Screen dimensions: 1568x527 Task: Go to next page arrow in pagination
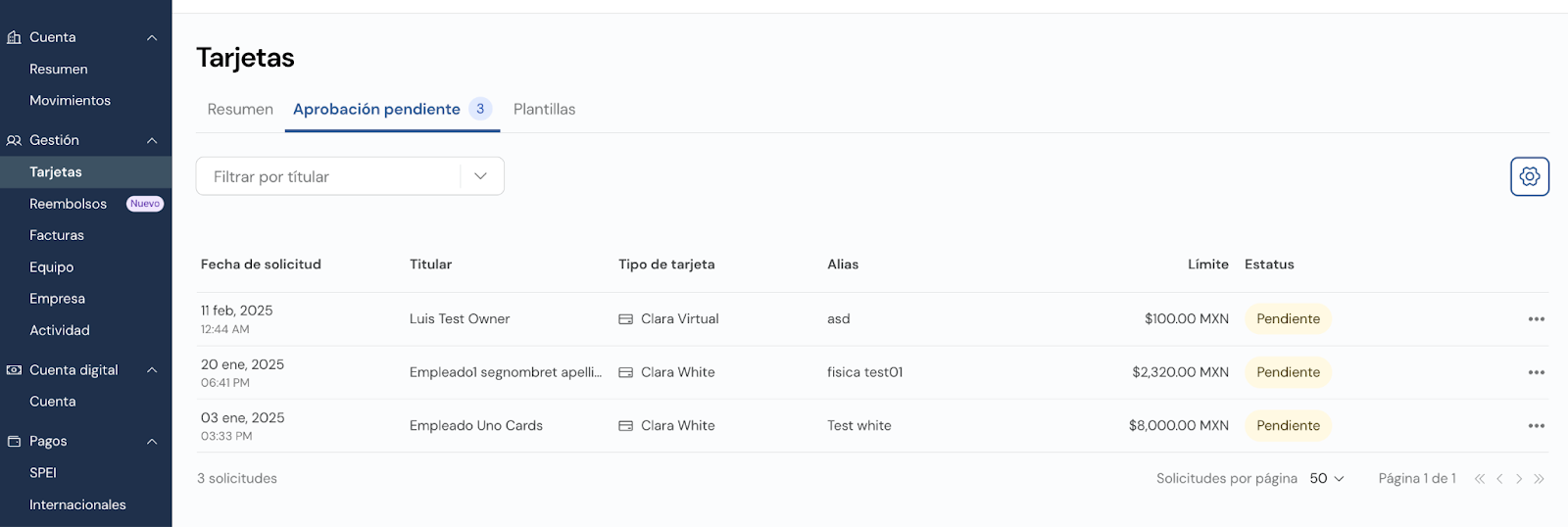click(1519, 479)
